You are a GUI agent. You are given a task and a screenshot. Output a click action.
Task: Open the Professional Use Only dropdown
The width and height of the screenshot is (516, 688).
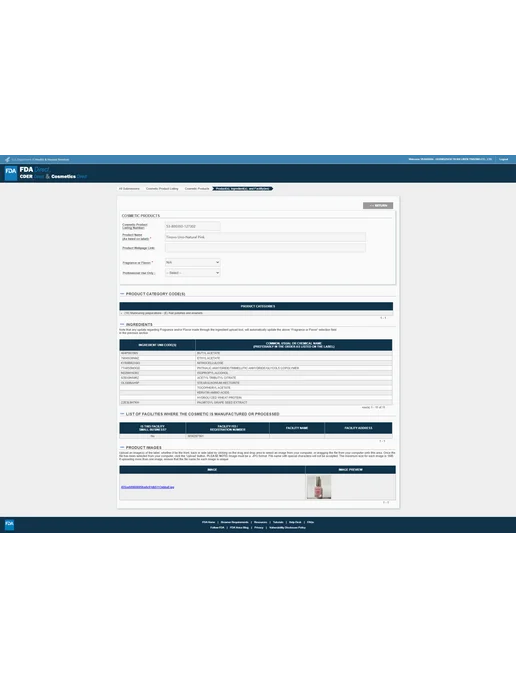pos(193,273)
